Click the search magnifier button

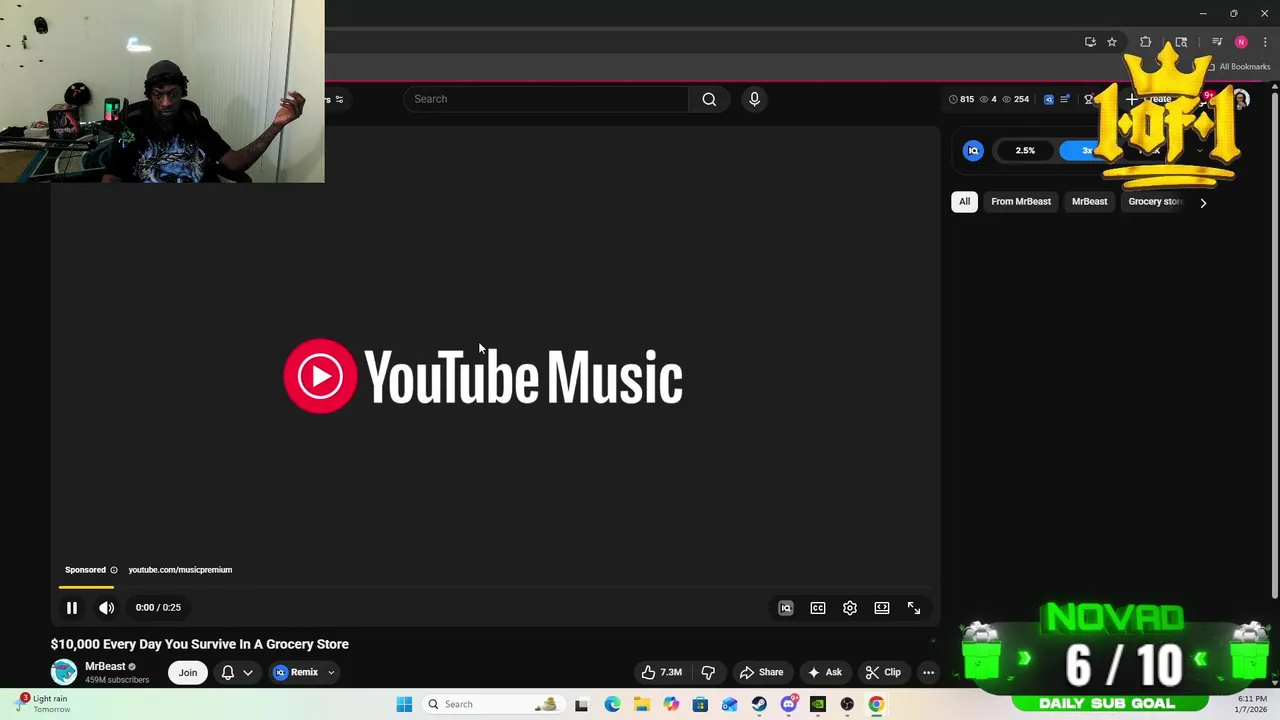tap(709, 99)
